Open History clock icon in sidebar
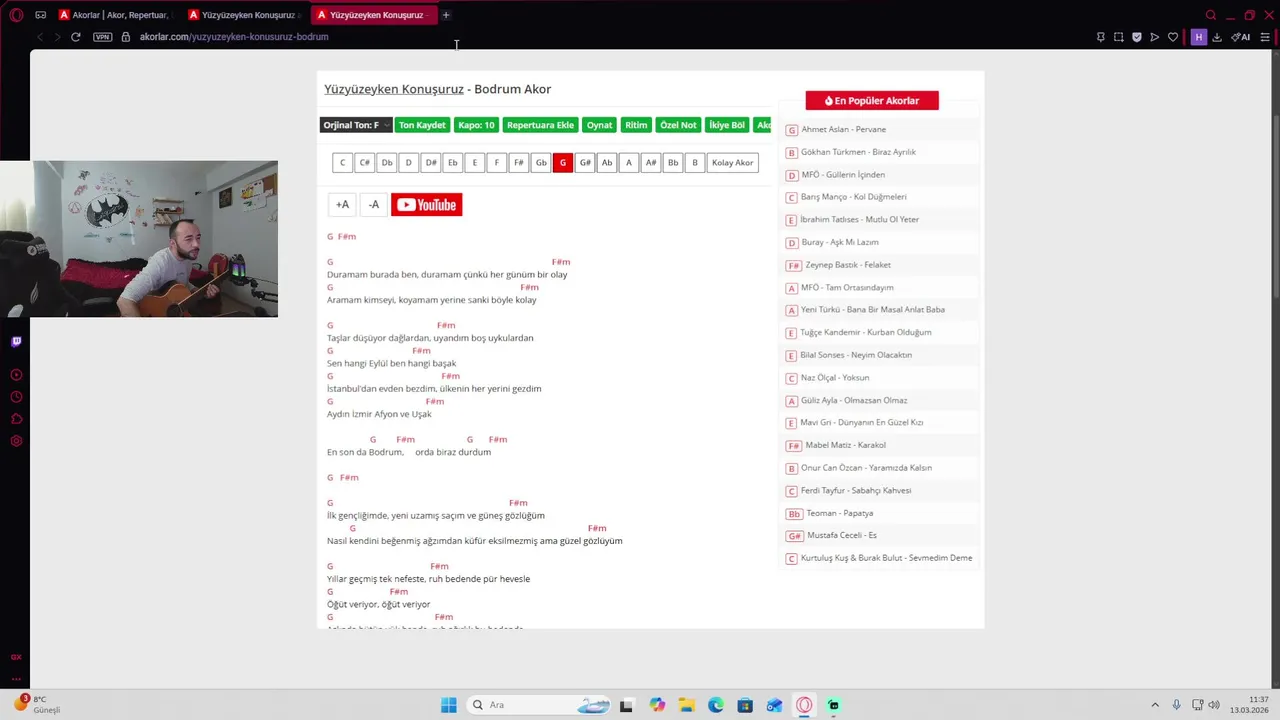The width and height of the screenshot is (1280, 720). [16, 397]
